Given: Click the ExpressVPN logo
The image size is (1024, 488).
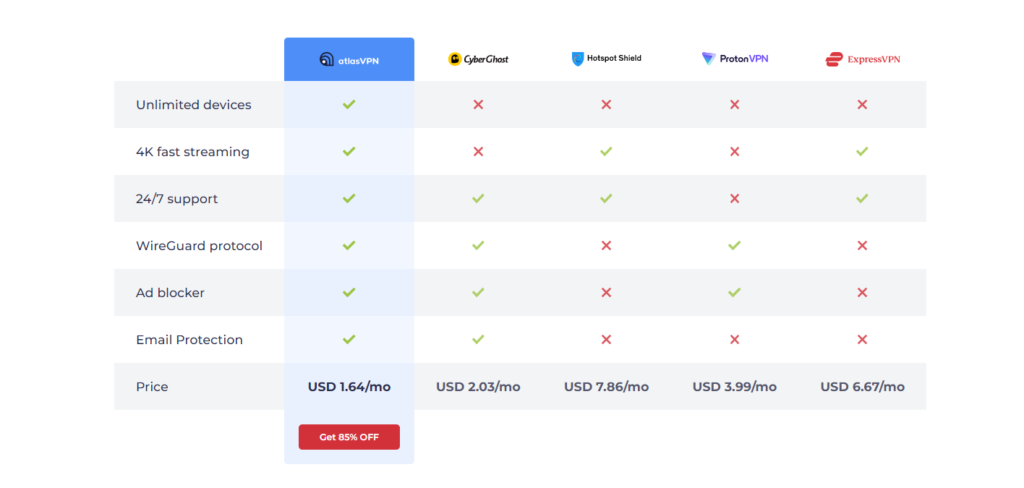Looking at the screenshot, I should [862, 59].
